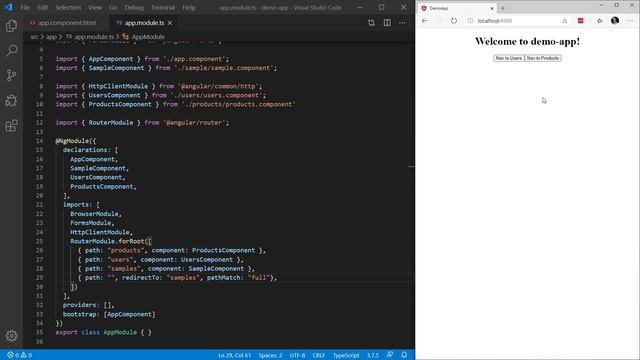Click the TypeScript version 3.7.5 entry
640x360 pixels.
[x=373, y=355]
